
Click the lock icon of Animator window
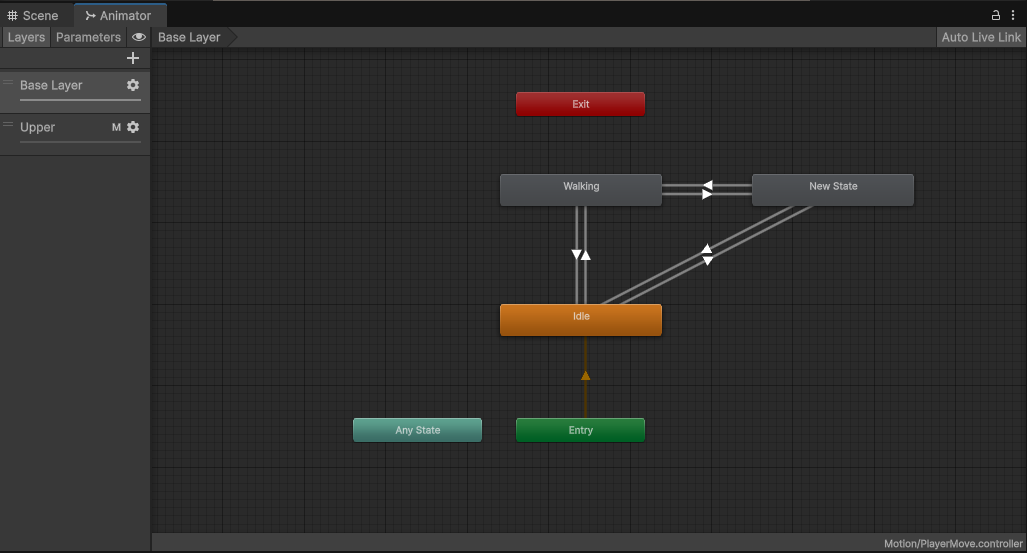(x=996, y=15)
